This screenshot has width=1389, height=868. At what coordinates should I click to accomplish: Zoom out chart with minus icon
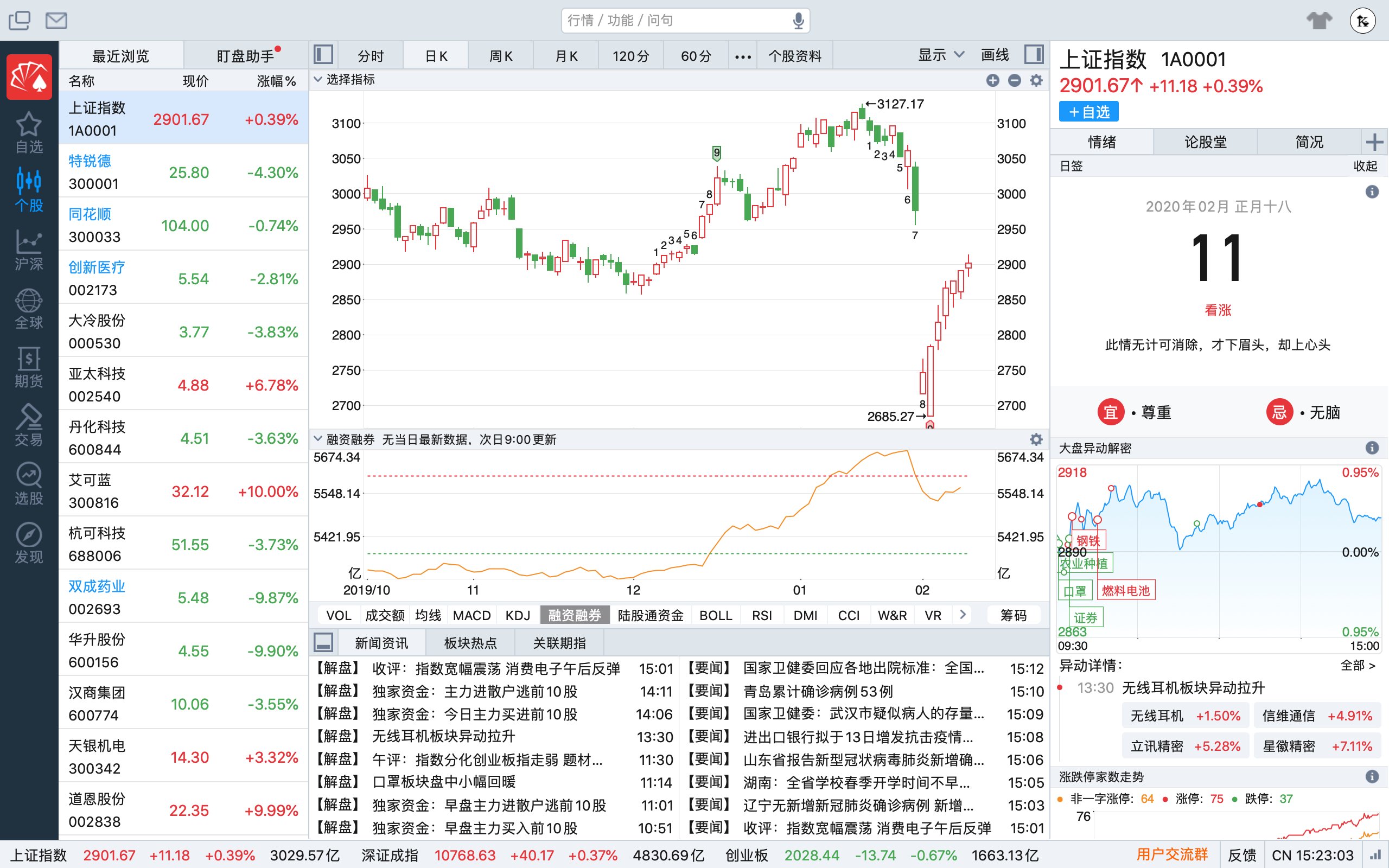pos(1014,80)
